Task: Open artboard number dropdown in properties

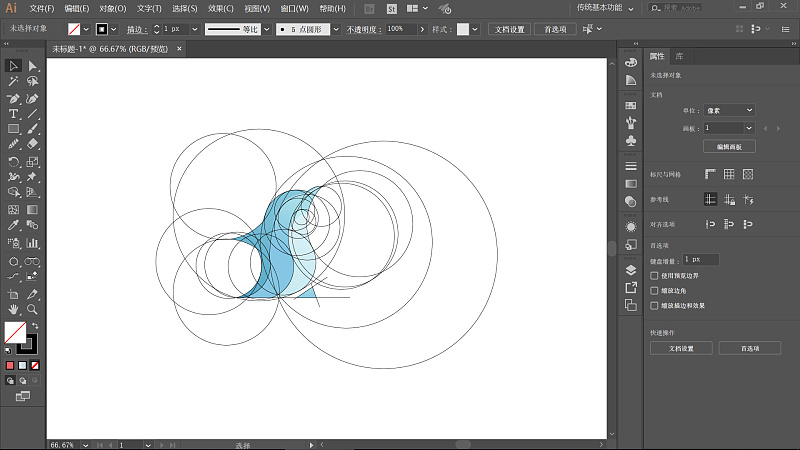Action: click(749, 128)
